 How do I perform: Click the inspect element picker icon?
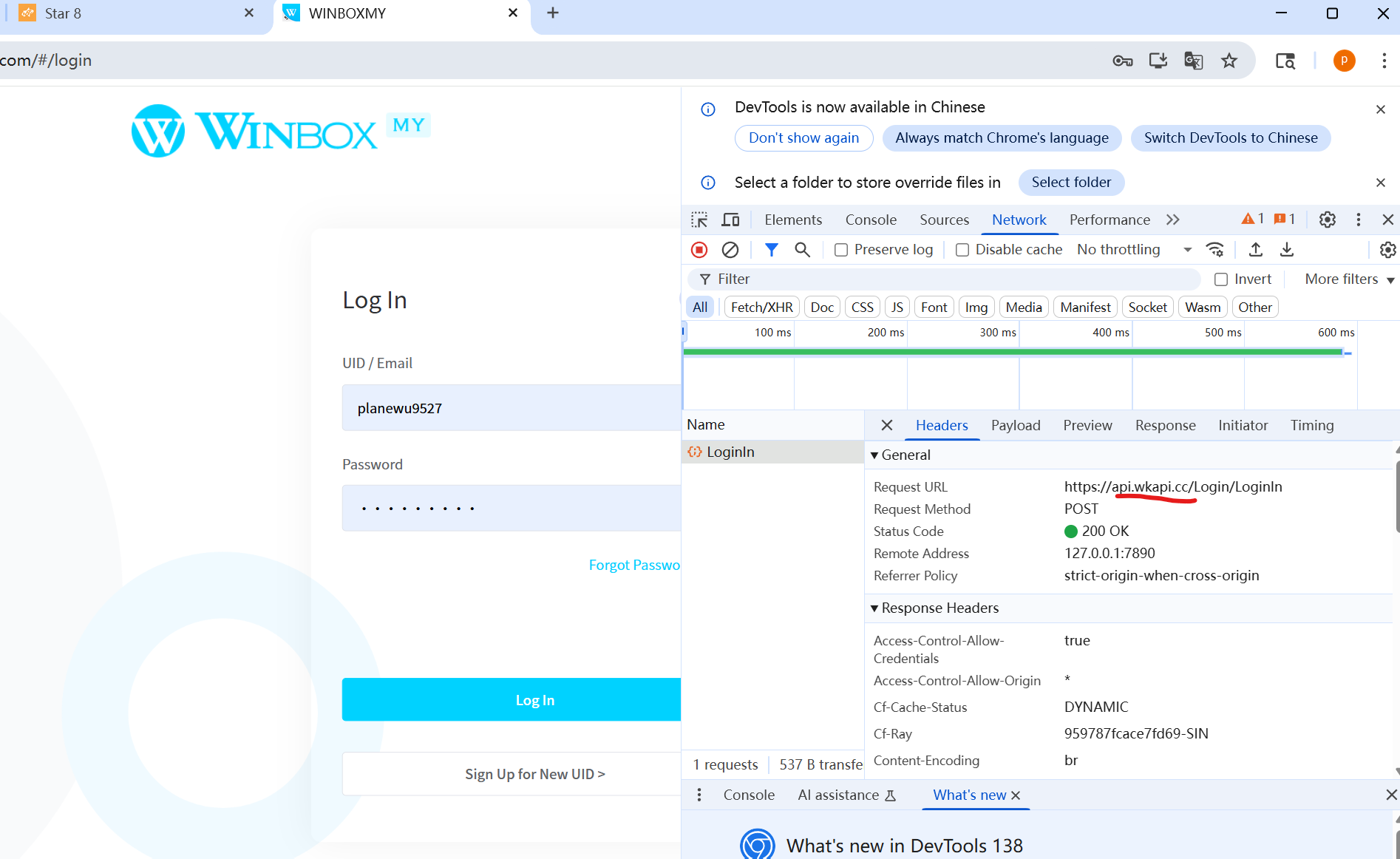[x=699, y=220]
